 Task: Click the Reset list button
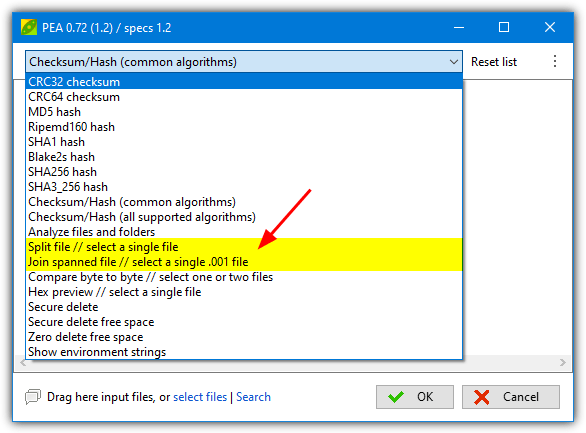(494, 62)
